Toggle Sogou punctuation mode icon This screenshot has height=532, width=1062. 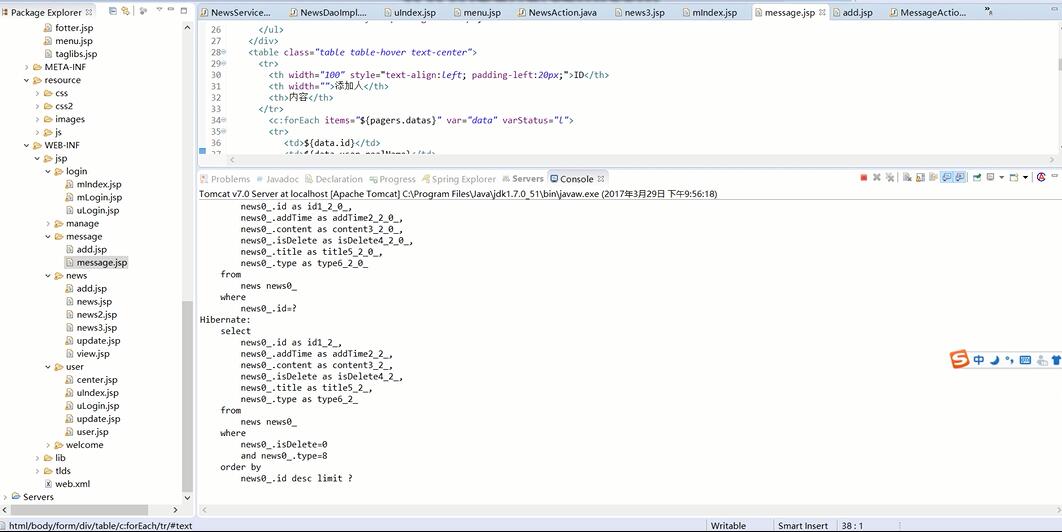[1009, 360]
